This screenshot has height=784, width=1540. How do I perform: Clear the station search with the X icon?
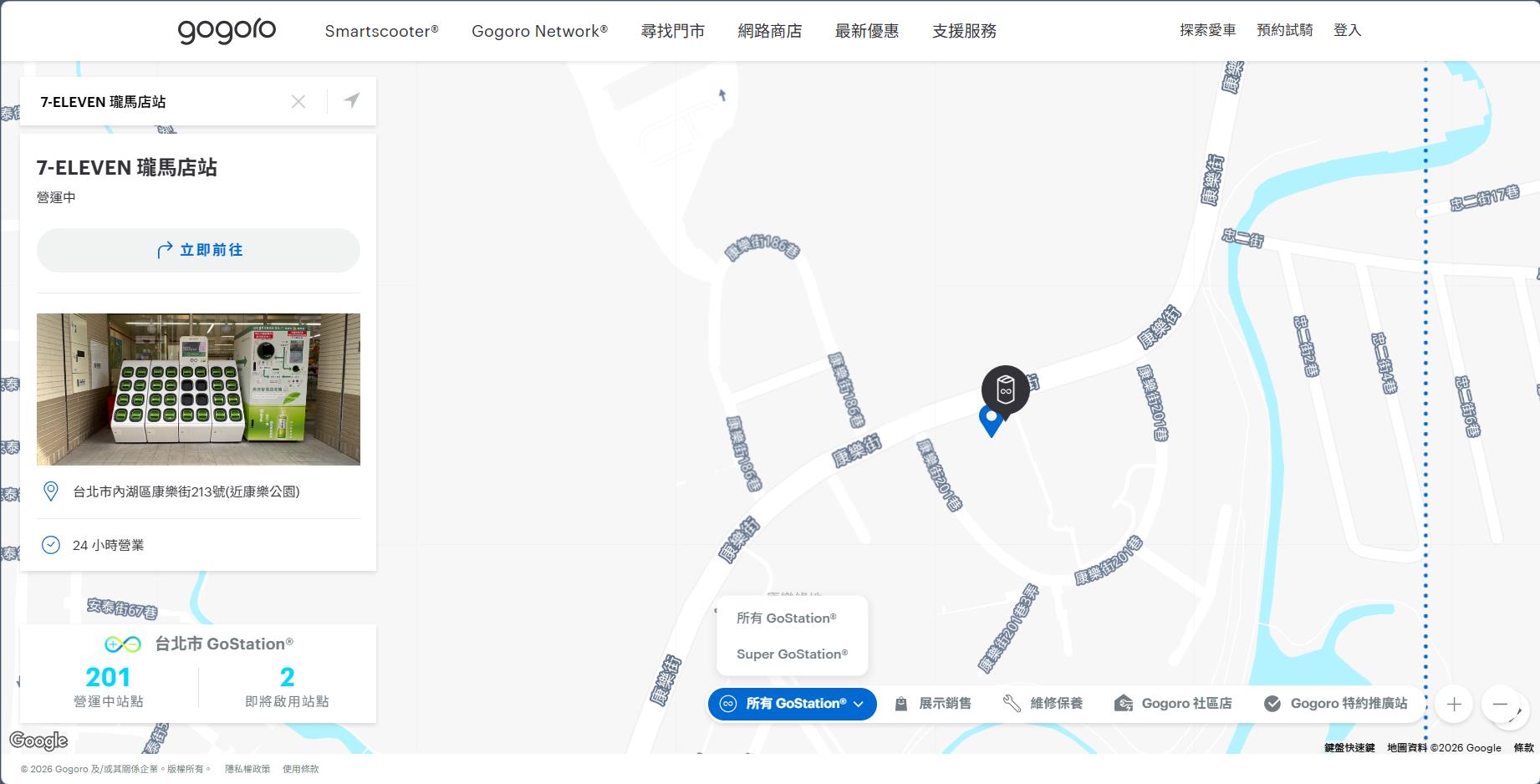point(298,102)
